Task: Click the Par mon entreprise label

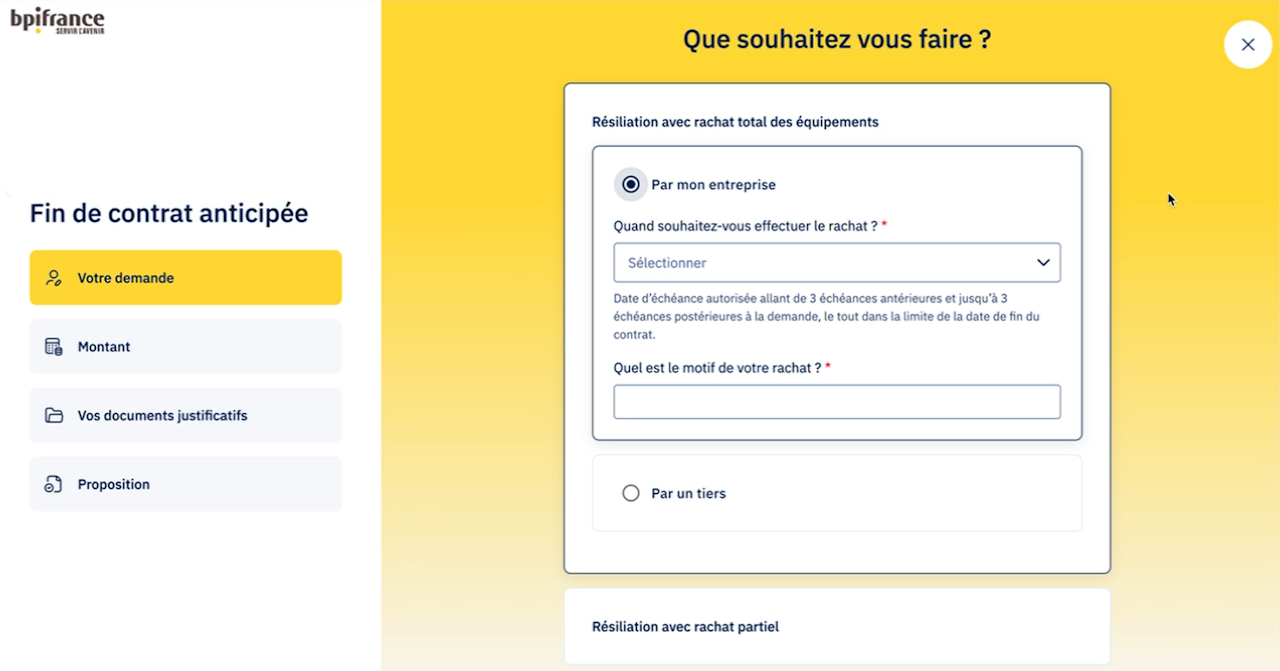Action: pos(713,185)
